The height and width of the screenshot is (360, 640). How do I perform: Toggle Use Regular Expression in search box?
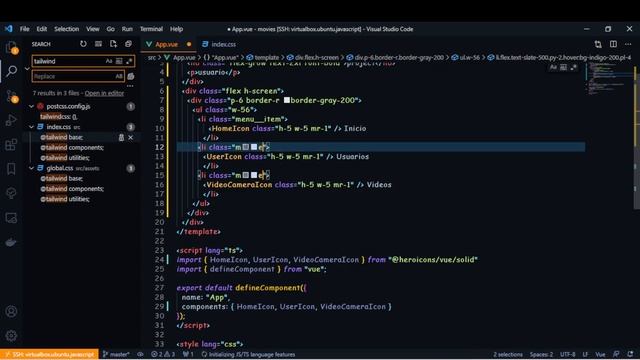pyautogui.click(x=129, y=61)
